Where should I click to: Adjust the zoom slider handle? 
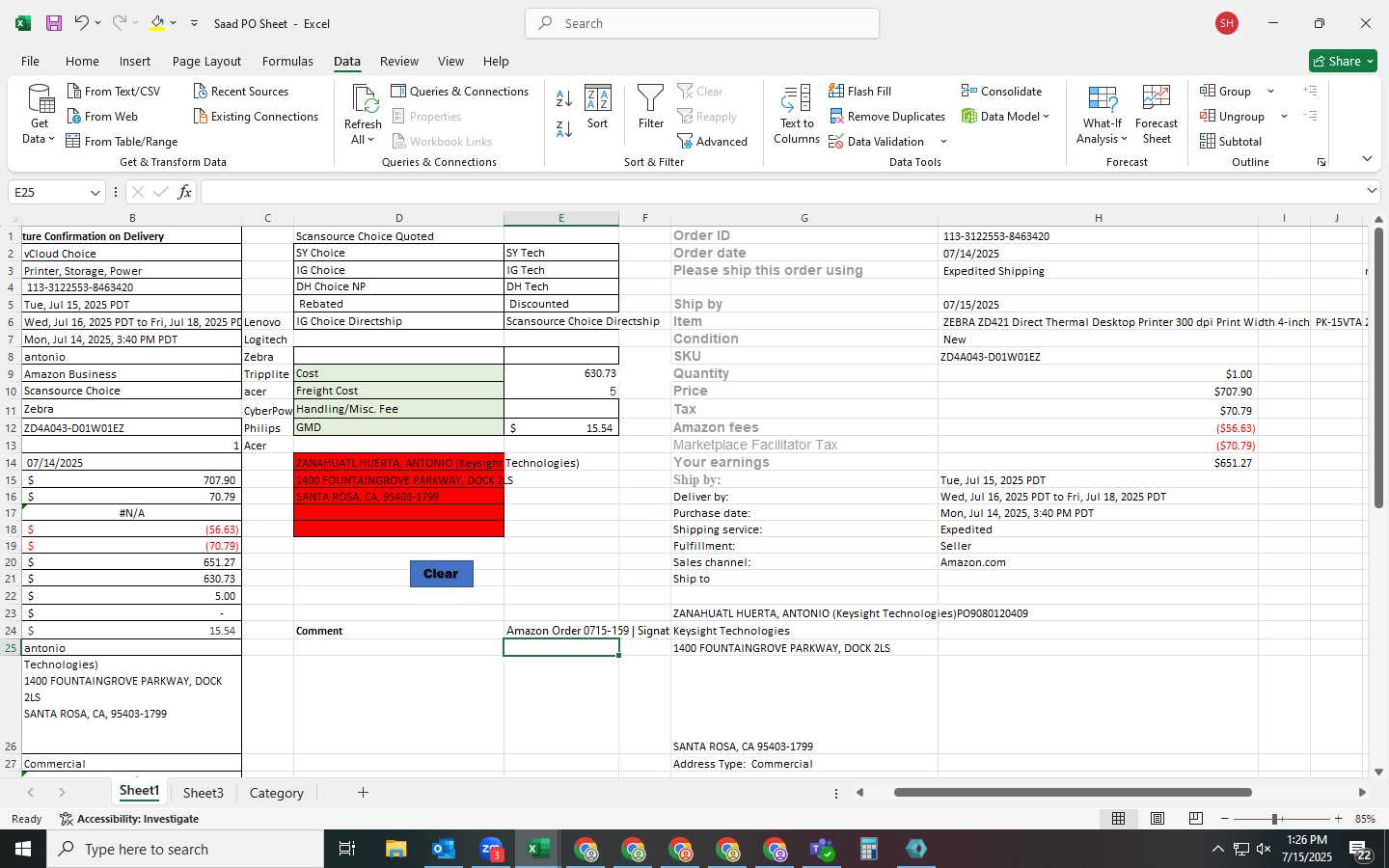1275,819
